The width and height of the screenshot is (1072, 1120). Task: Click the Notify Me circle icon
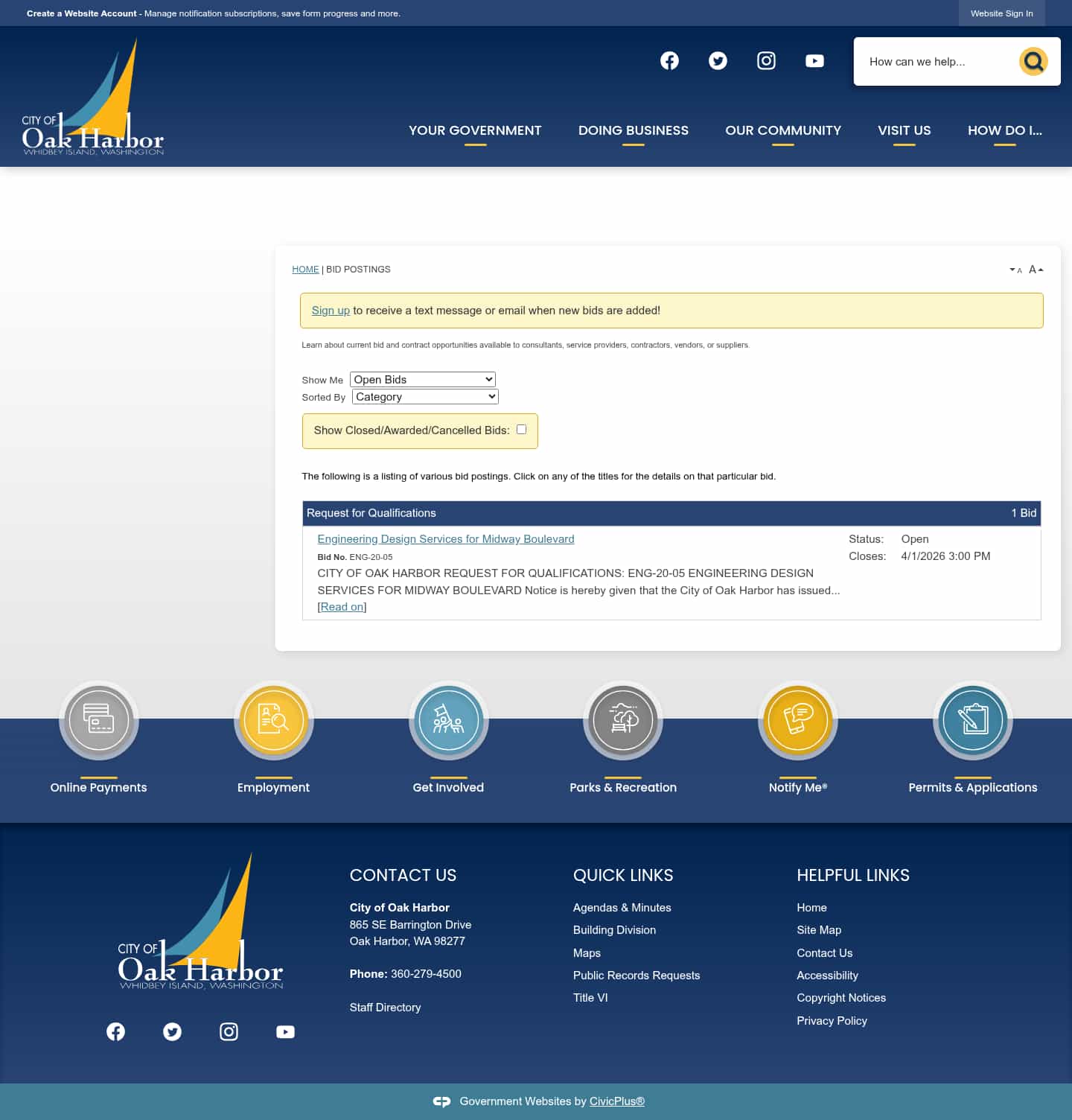point(797,720)
